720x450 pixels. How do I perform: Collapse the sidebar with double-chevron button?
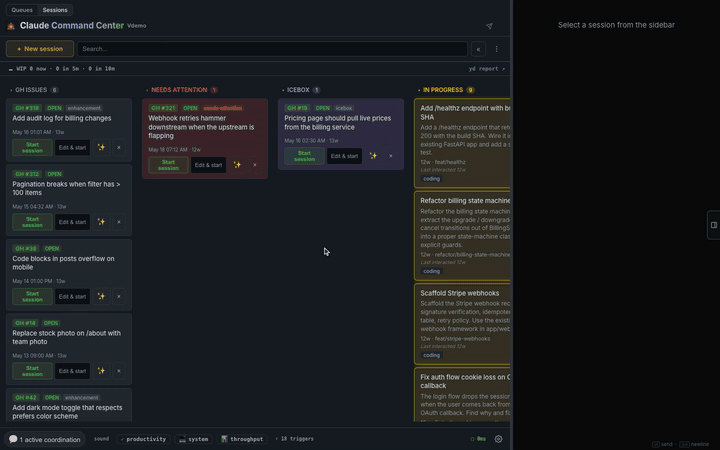click(x=478, y=49)
